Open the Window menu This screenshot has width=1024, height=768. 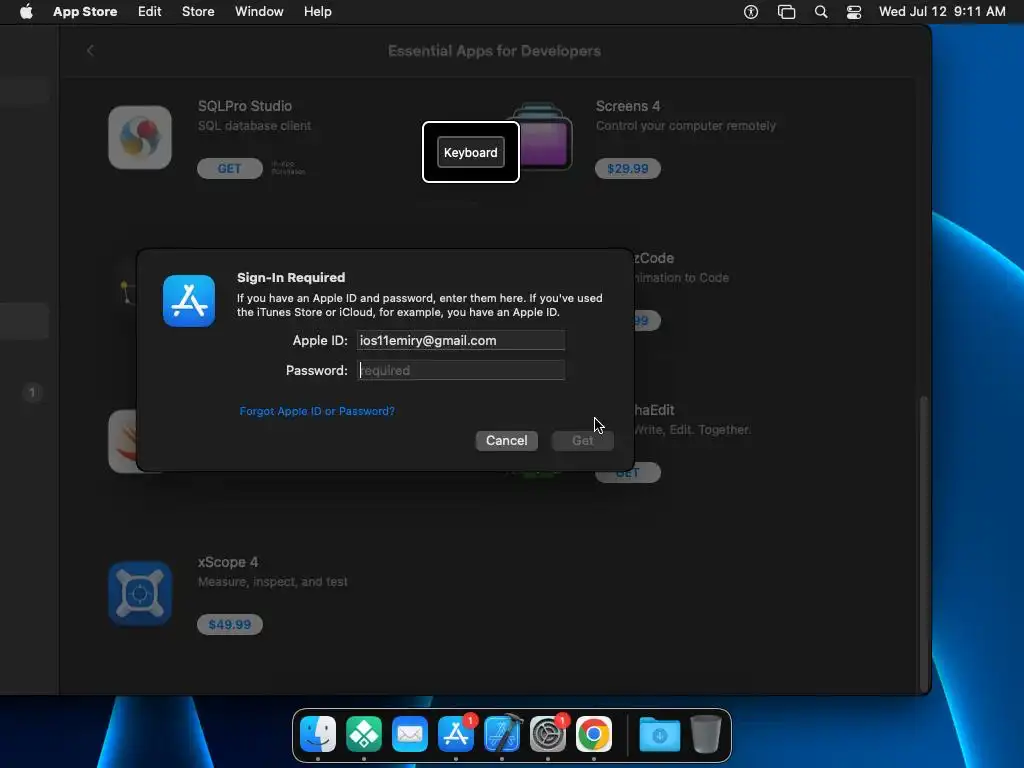click(x=259, y=12)
